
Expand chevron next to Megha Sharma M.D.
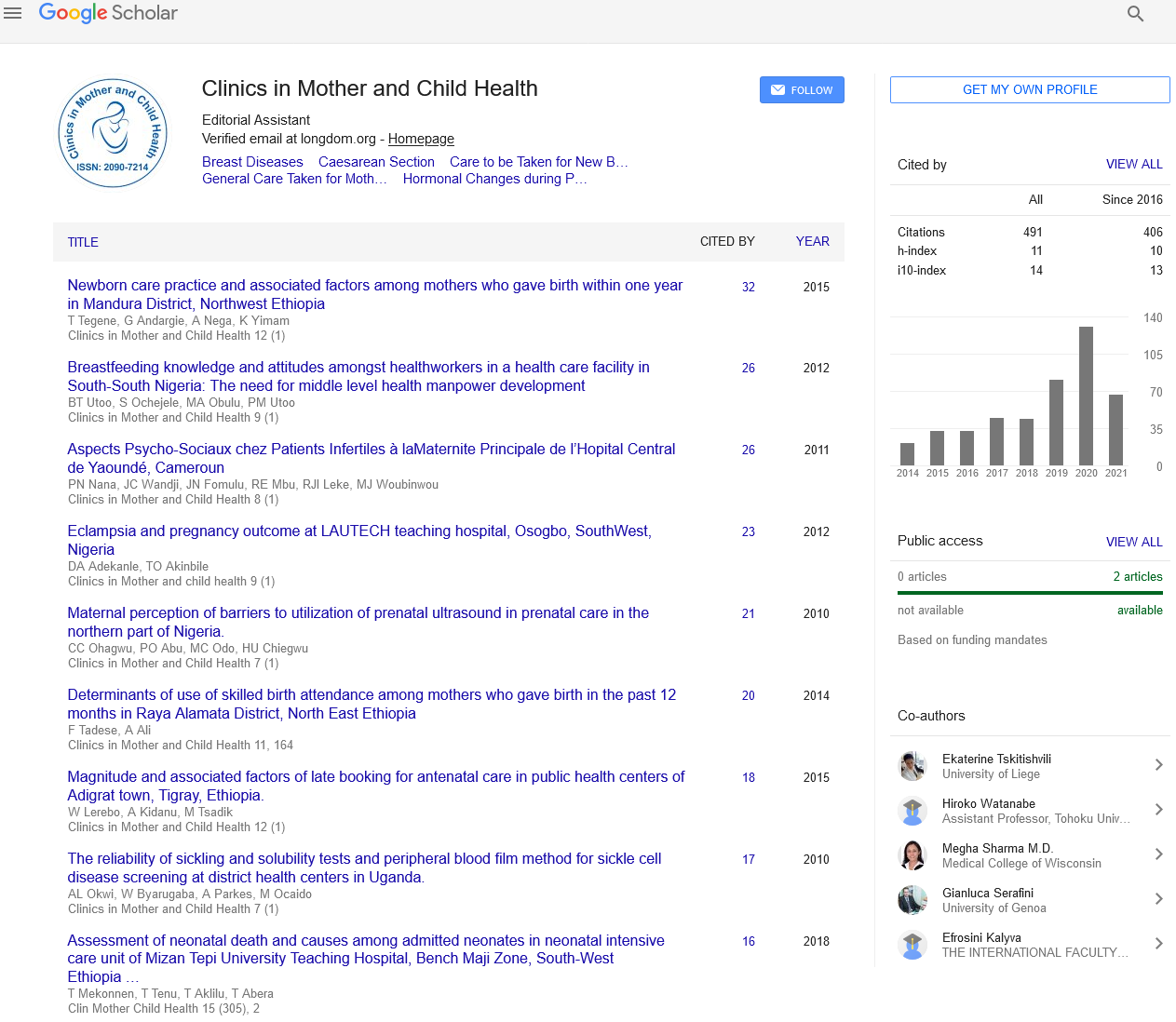coord(1158,854)
